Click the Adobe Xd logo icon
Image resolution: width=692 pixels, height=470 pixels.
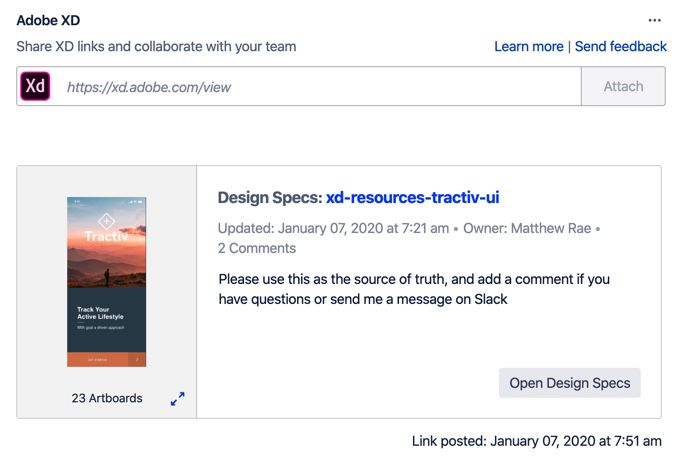[35, 86]
